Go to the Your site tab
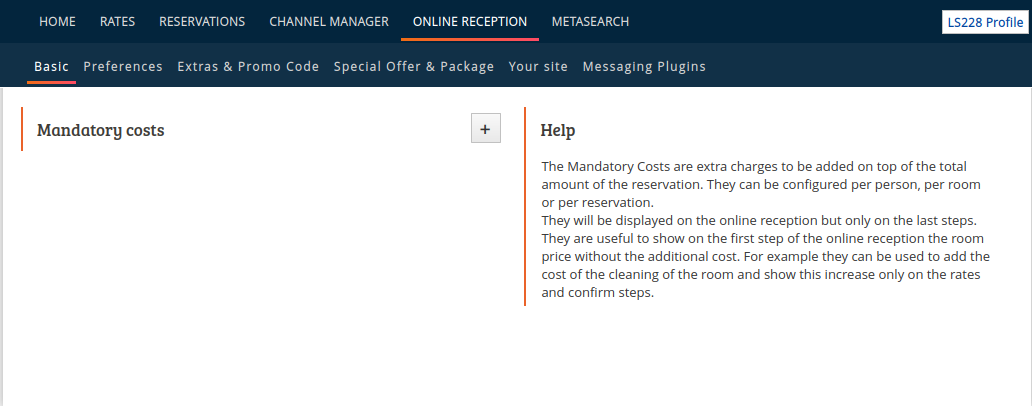This screenshot has width=1032, height=406. pos(538,66)
